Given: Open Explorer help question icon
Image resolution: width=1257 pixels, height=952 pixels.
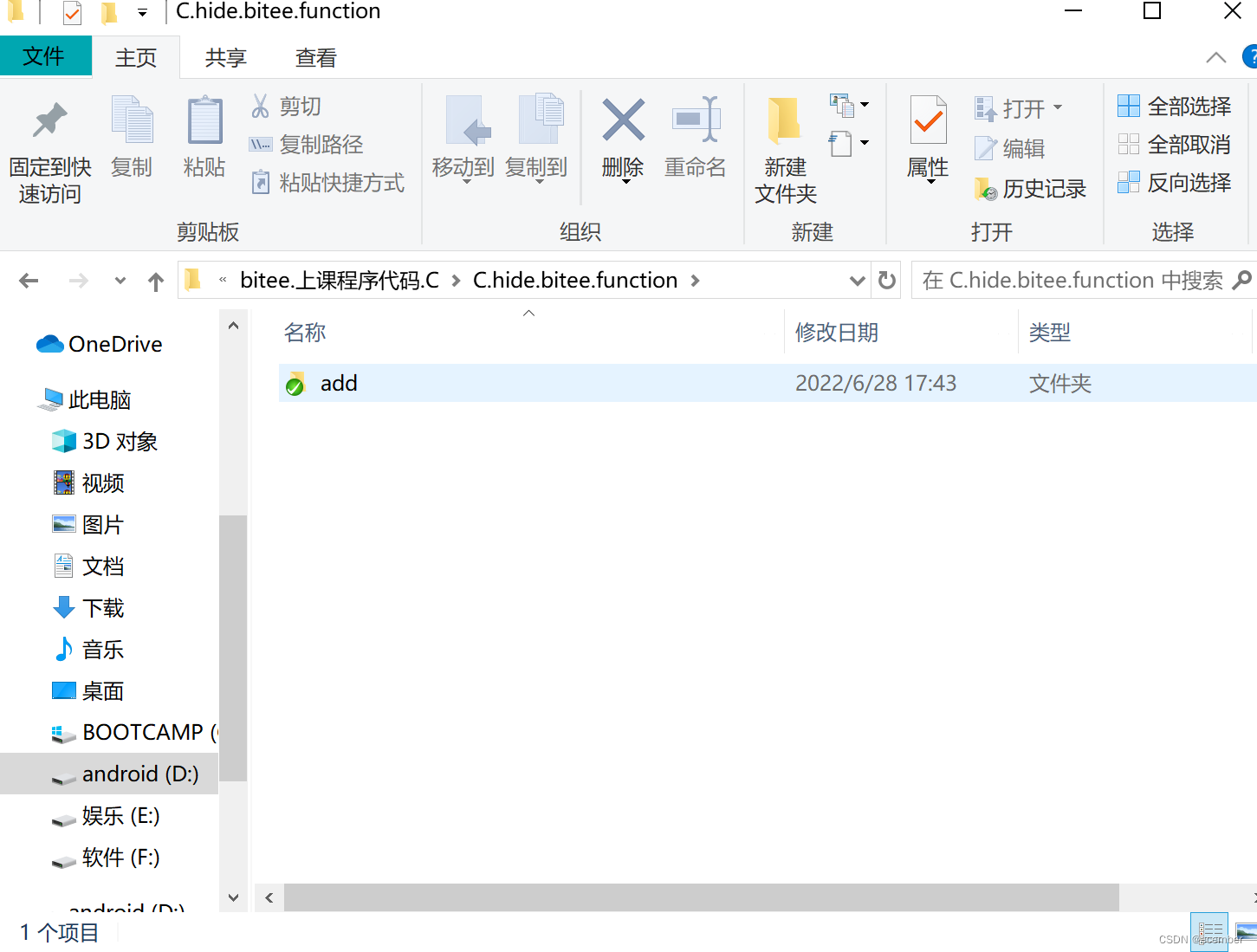Looking at the screenshot, I should point(1251,57).
